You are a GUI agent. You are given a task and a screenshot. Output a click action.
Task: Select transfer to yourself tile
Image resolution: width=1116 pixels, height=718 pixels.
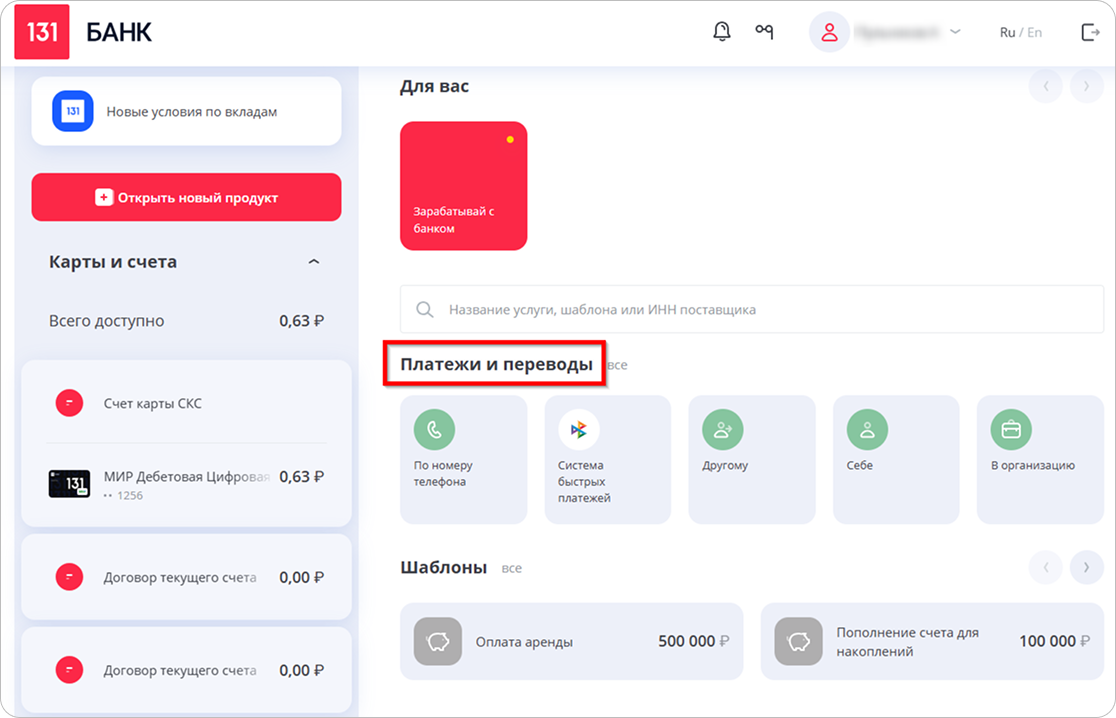(895, 459)
